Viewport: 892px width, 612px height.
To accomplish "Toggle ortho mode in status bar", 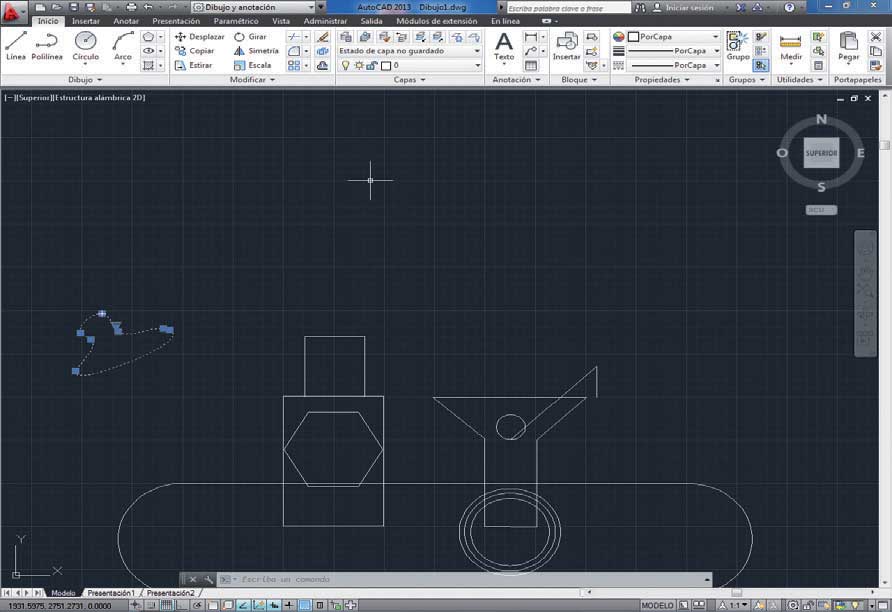I will click(x=181, y=605).
